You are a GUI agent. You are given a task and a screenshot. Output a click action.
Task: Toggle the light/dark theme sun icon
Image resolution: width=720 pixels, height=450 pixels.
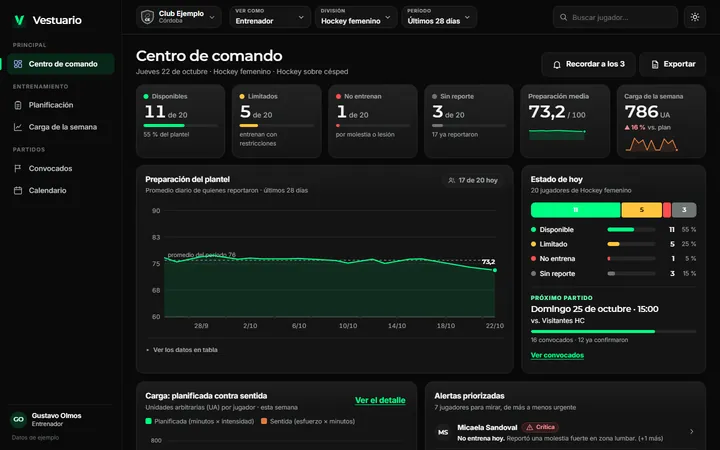tap(695, 17)
